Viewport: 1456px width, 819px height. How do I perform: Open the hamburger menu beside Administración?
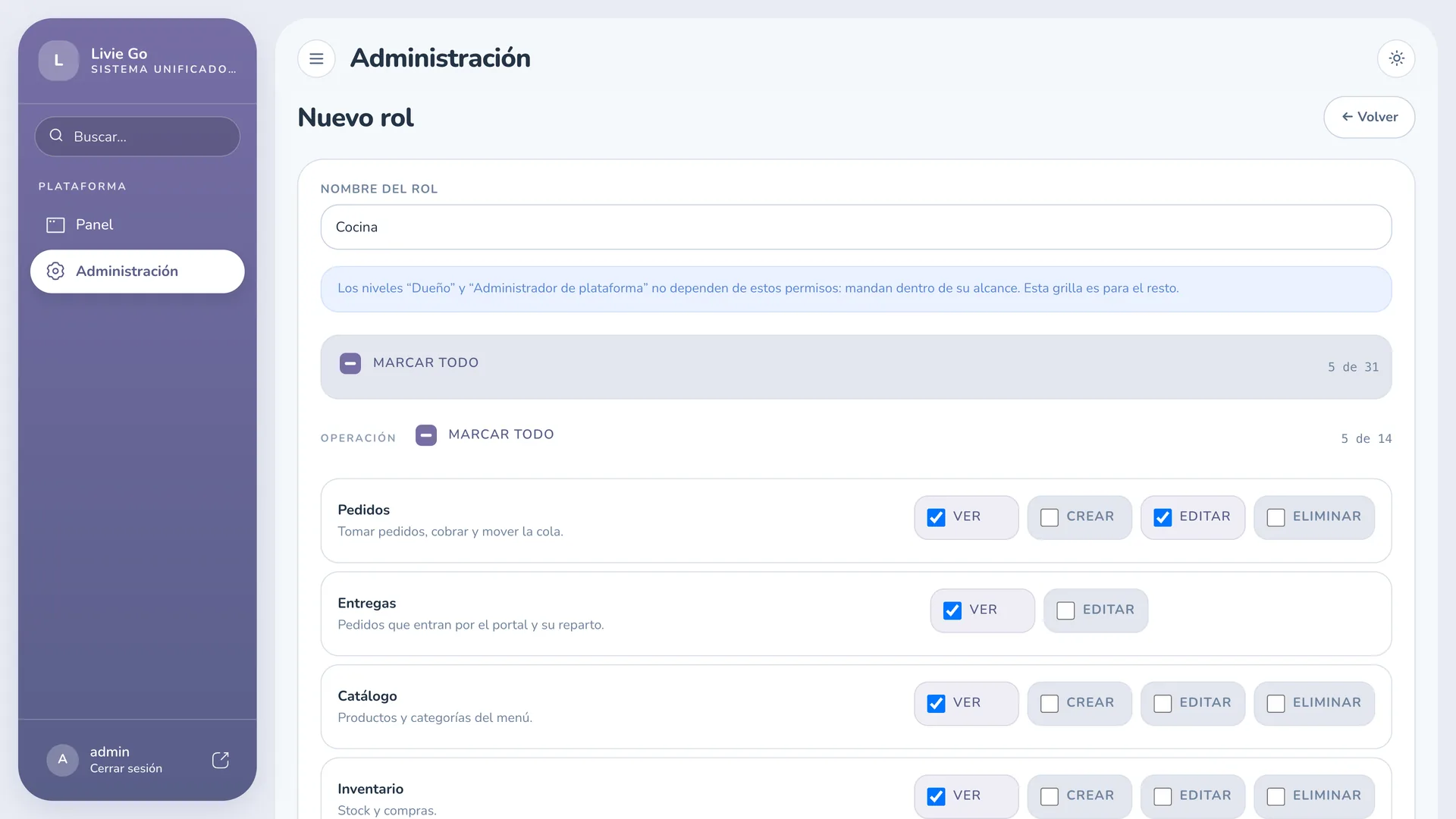click(x=316, y=58)
